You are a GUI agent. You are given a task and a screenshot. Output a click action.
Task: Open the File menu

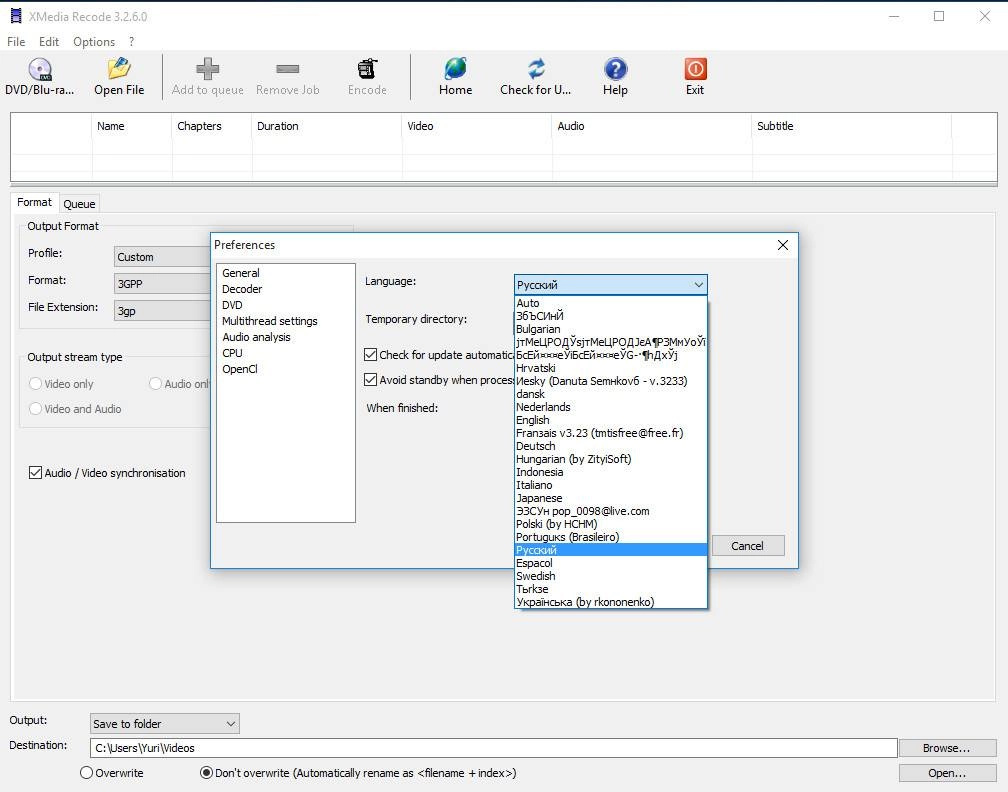(16, 42)
